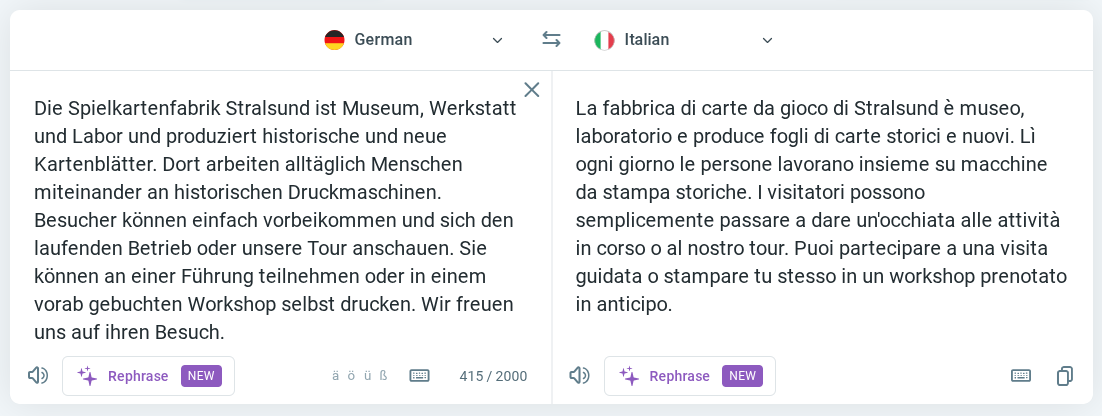The height and width of the screenshot is (416, 1102).
Task: Rephrase the Italian translated text
Action: pos(690,376)
